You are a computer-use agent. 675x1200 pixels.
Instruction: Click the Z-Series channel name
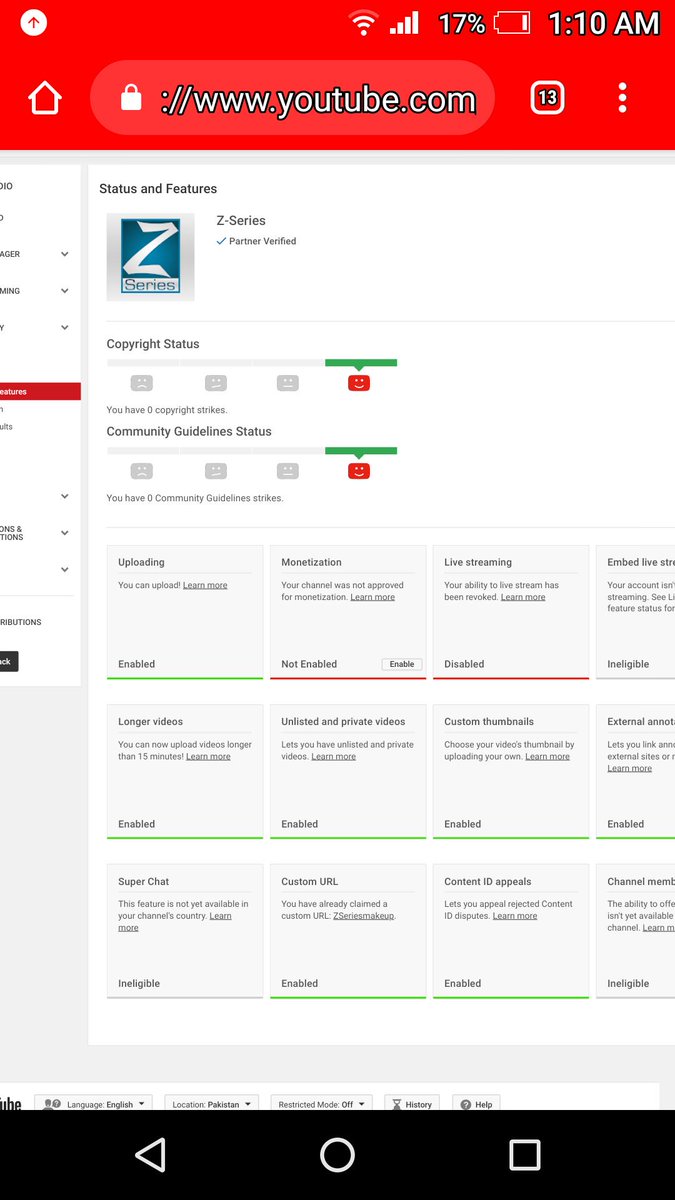click(x=241, y=220)
